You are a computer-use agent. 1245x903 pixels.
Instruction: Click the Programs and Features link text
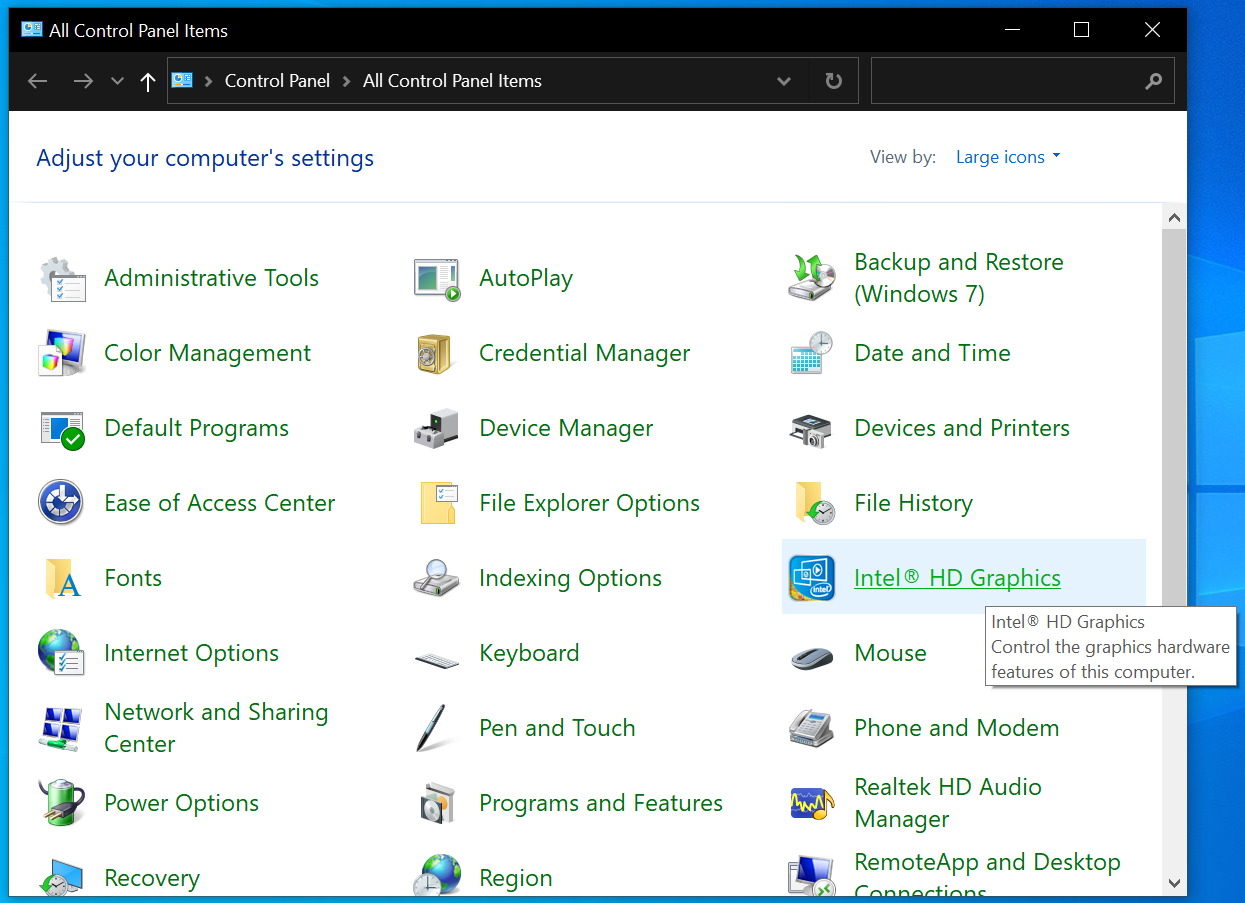point(600,802)
